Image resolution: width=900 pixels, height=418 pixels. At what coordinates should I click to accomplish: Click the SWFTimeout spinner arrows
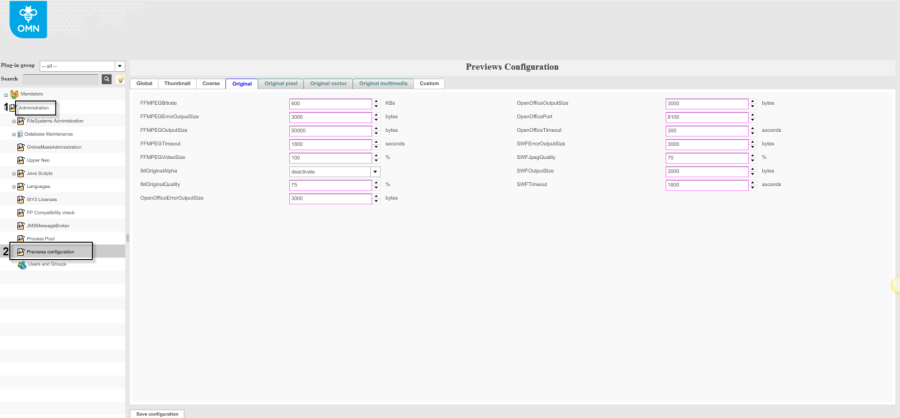(753, 185)
